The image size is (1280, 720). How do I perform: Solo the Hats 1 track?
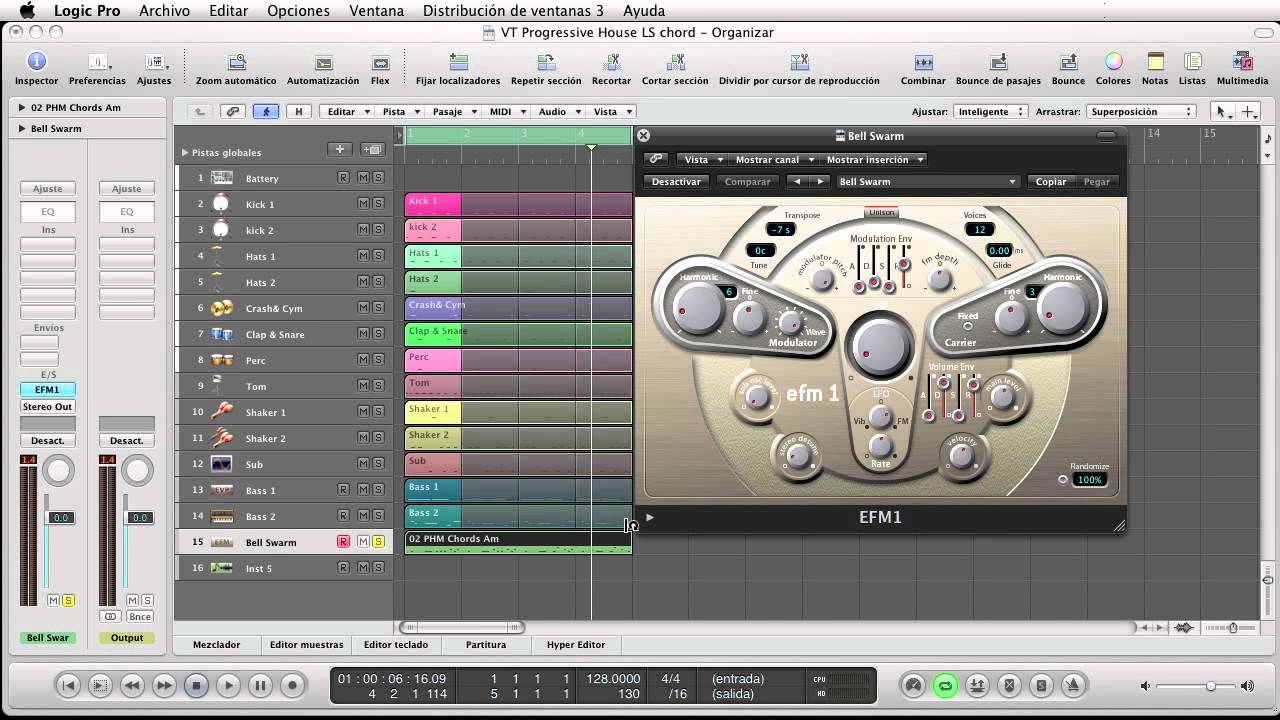point(378,256)
